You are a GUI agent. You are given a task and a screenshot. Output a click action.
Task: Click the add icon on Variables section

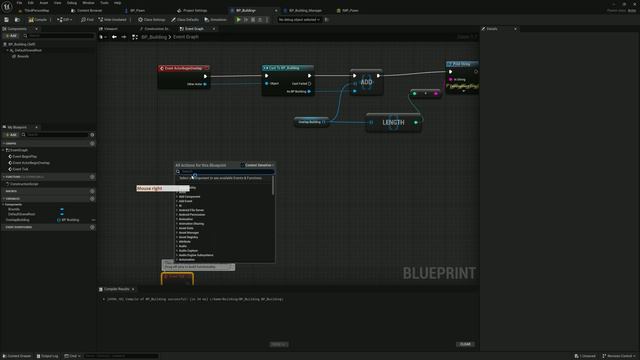click(92, 198)
